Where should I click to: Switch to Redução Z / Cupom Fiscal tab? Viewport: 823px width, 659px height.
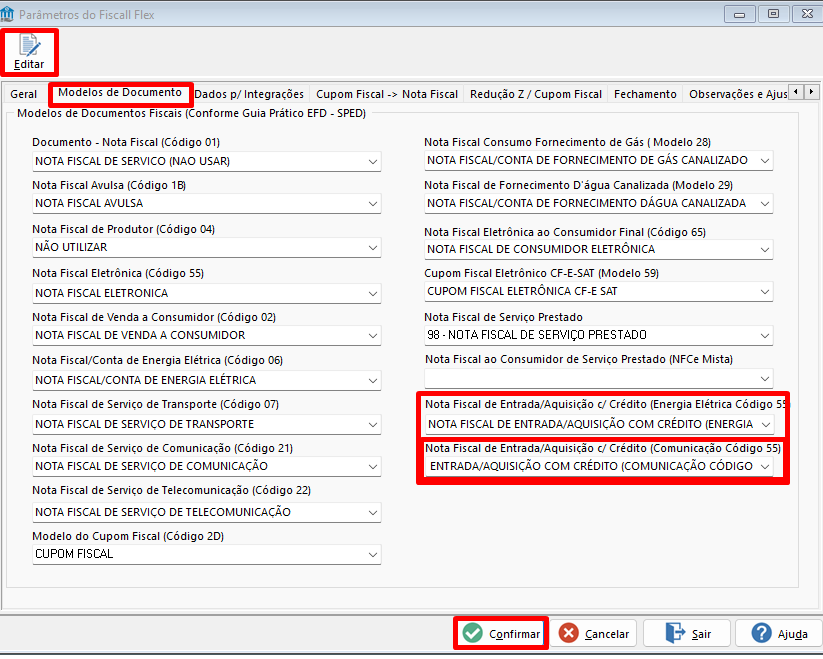click(535, 94)
